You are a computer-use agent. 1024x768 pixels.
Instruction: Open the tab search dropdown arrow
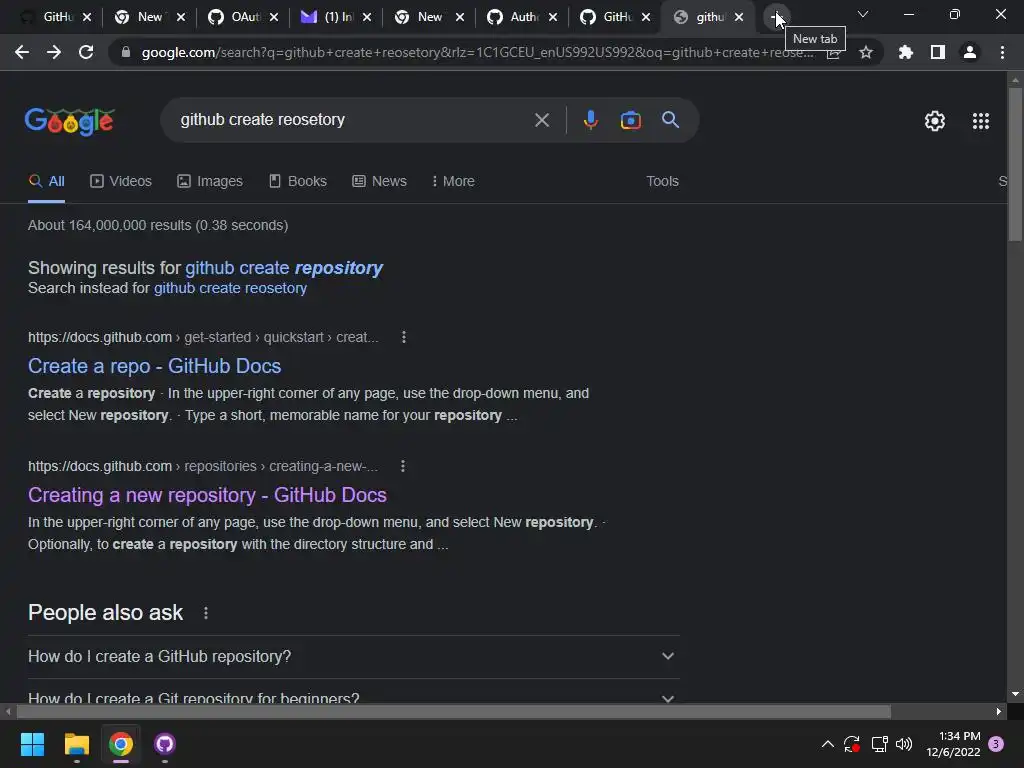(863, 14)
